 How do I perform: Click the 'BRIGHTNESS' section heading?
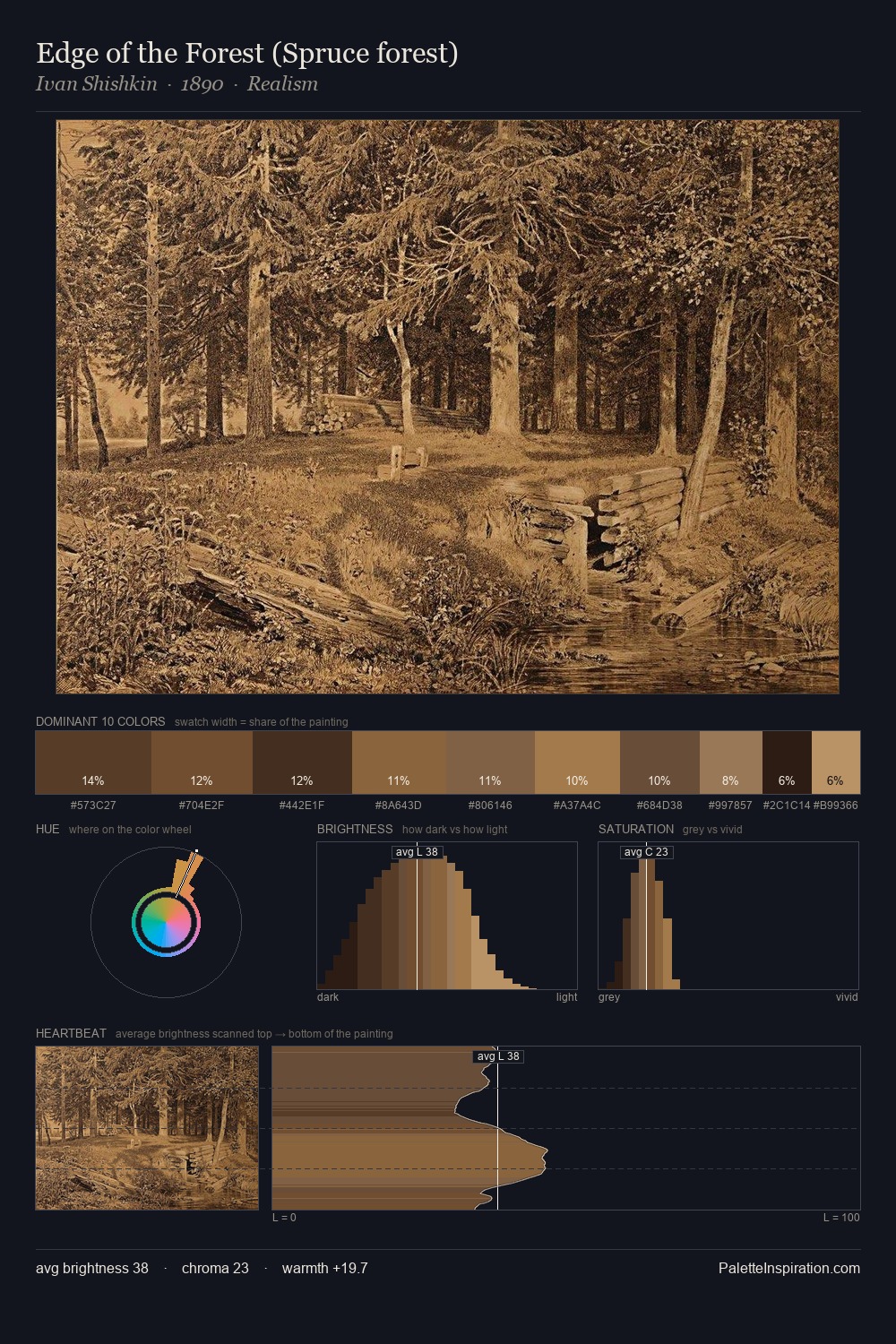tap(355, 829)
